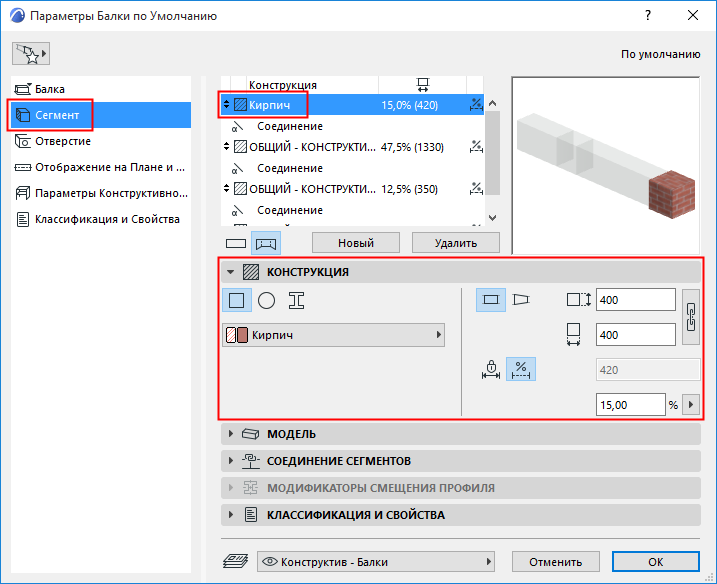Select the Сегмент page in sidebar
The width and height of the screenshot is (717, 584).
pyautogui.click(x=101, y=115)
